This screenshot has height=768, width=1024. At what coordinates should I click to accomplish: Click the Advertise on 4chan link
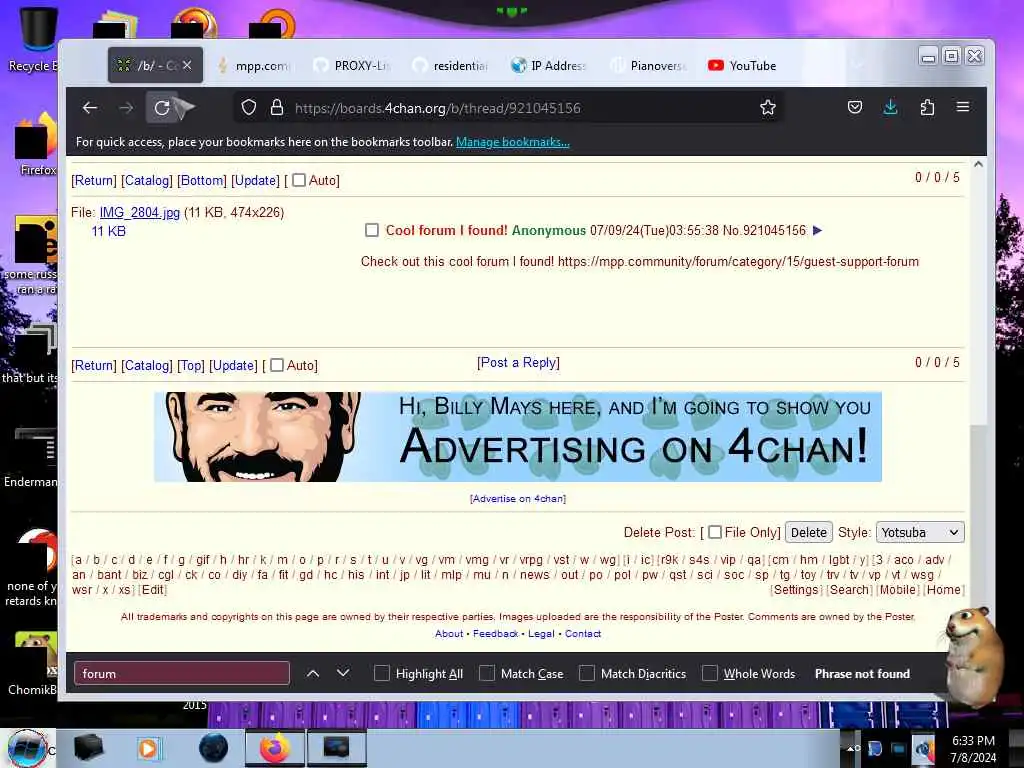coord(518,498)
